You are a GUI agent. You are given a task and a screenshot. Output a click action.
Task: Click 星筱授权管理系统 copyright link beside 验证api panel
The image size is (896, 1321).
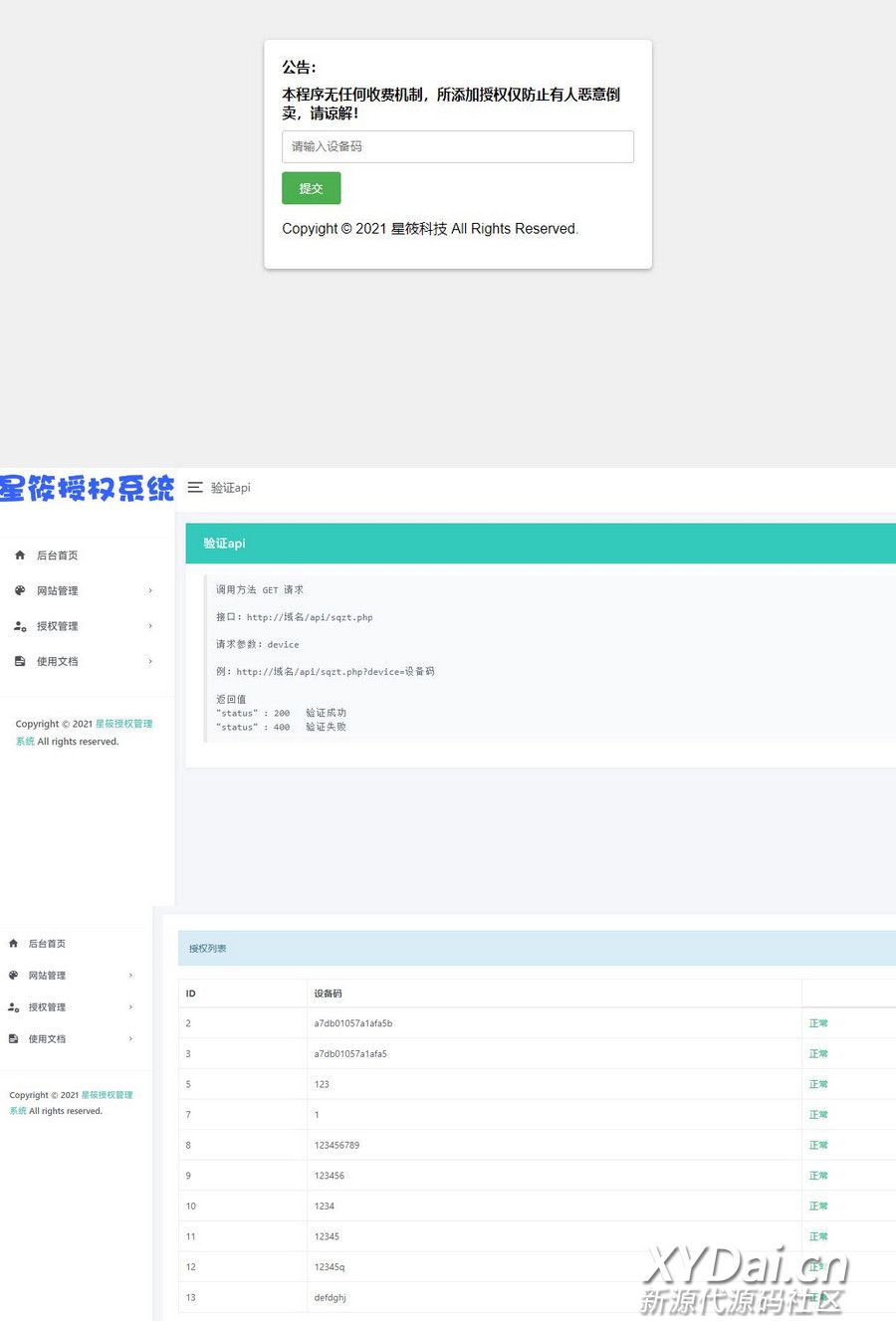[x=123, y=724]
